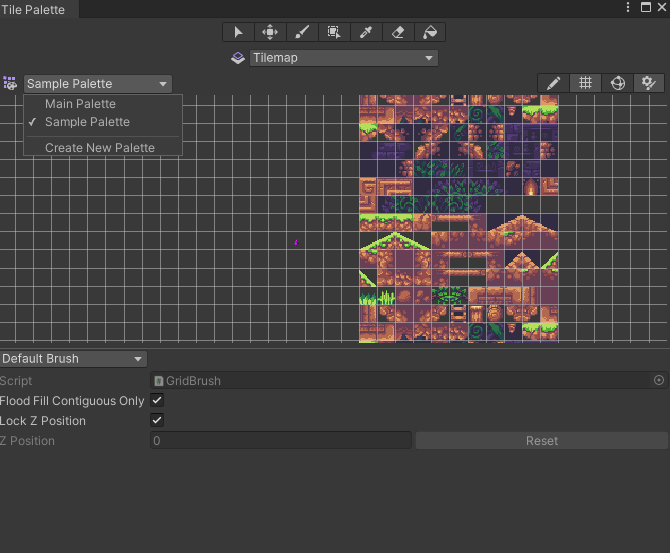Open the window's three-dot options menu
The image size is (670, 553).
coord(628,7)
